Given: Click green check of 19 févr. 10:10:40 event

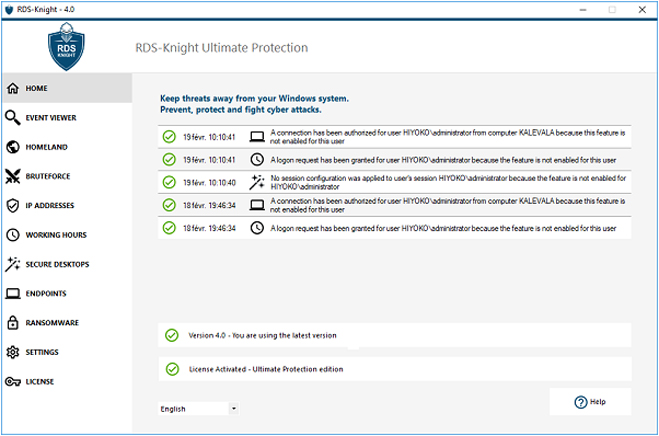Looking at the screenshot, I should pyautogui.click(x=169, y=182).
